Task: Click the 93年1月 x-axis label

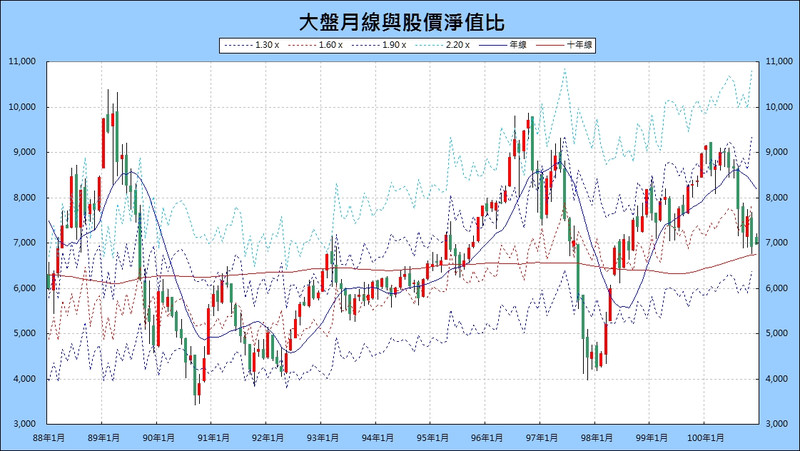Action: [323, 438]
